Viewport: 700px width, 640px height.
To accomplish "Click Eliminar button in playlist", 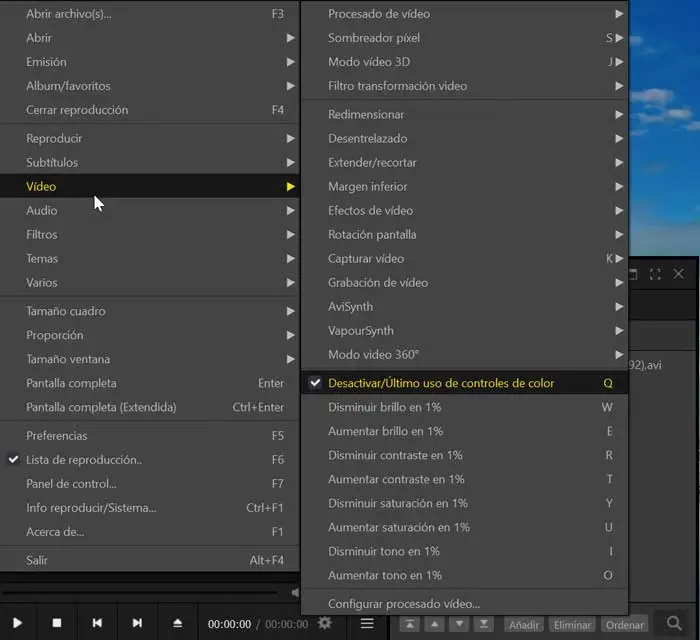I will [572, 624].
